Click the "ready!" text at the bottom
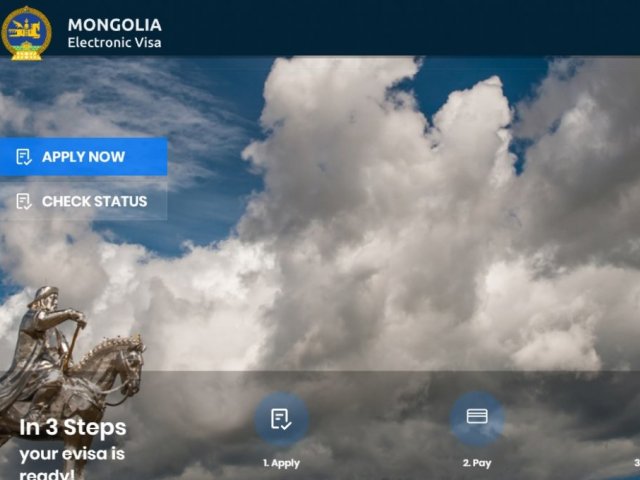640x480 pixels. coord(47,475)
